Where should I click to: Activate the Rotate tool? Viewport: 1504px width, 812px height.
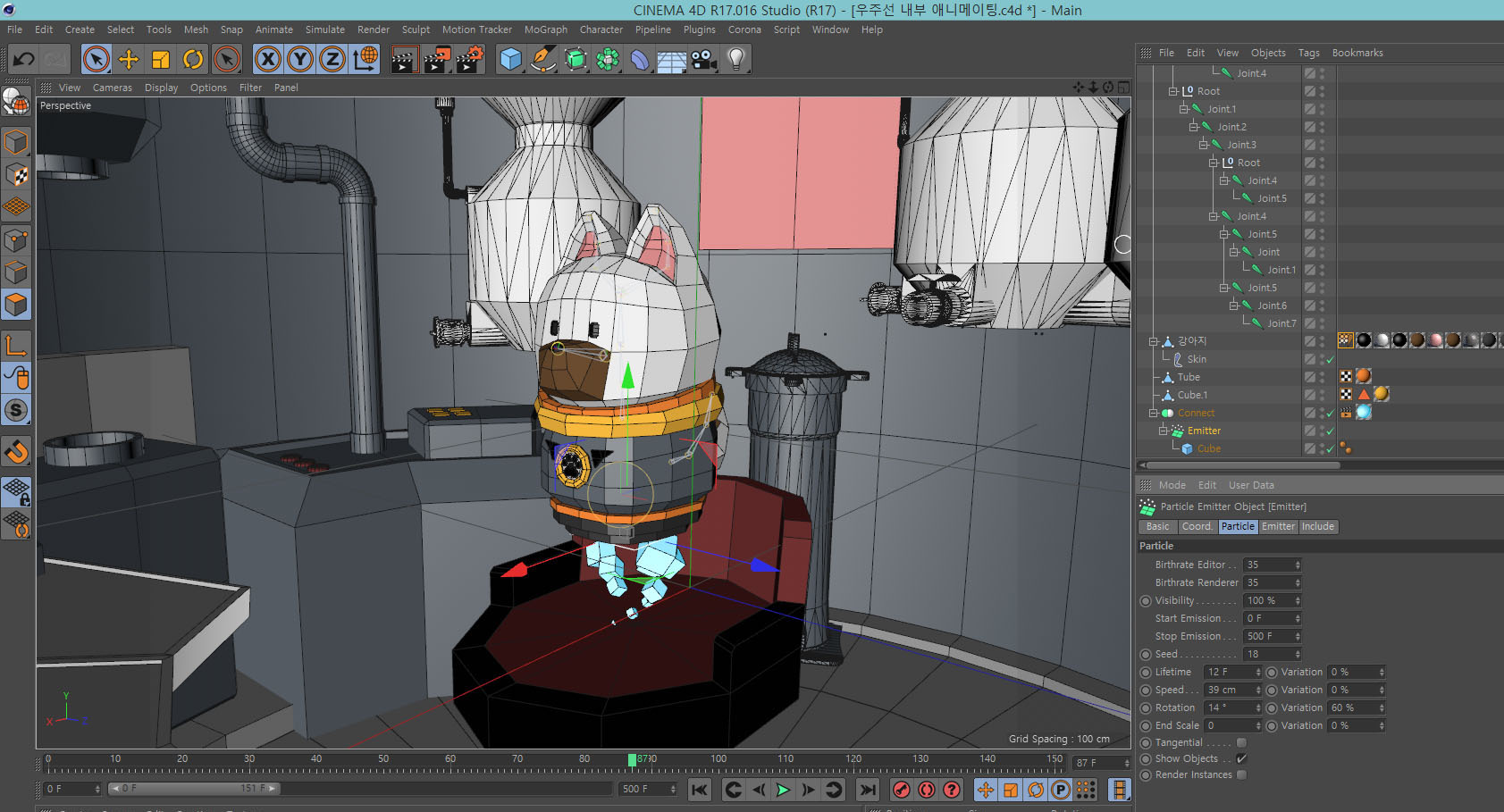click(193, 59)
